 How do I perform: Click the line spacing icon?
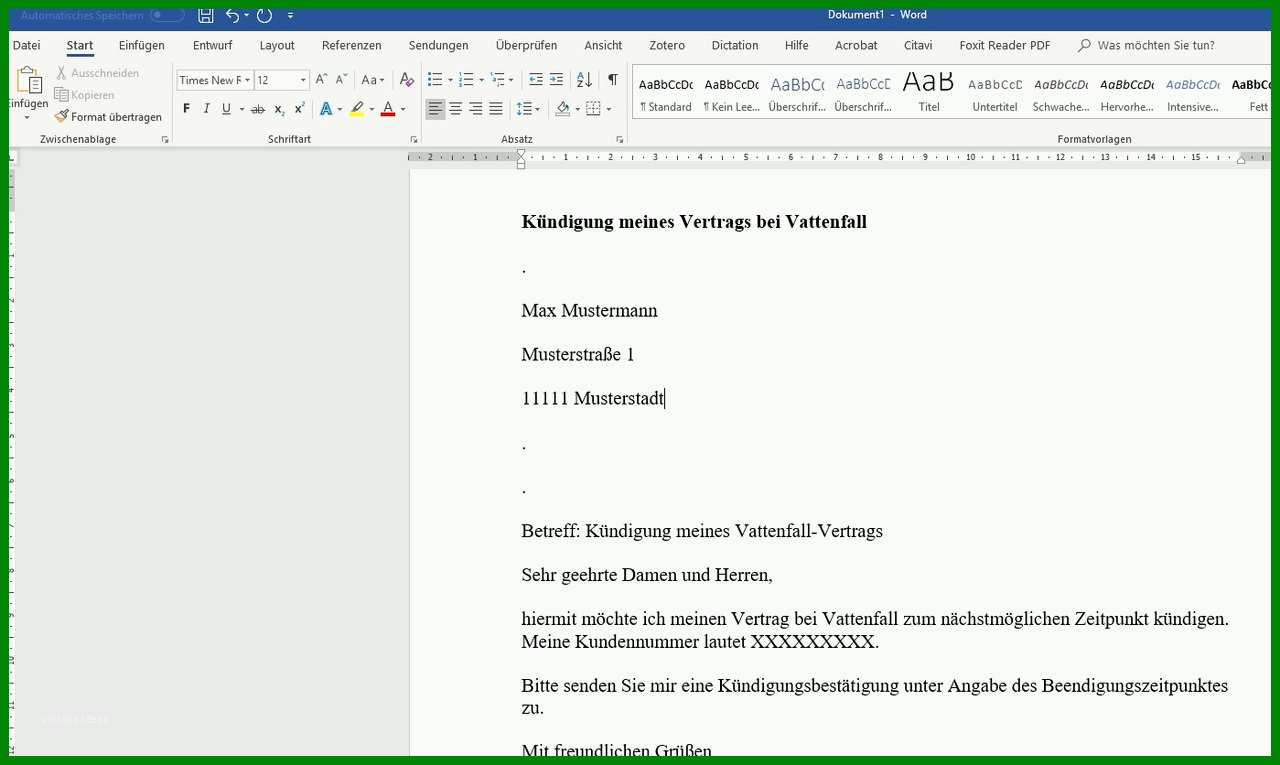523,109
